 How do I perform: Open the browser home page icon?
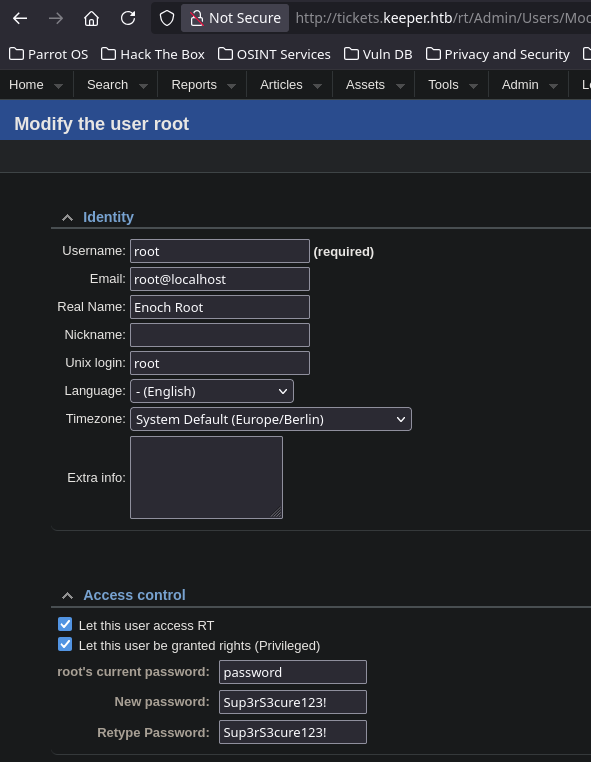[x=91, y=18]
